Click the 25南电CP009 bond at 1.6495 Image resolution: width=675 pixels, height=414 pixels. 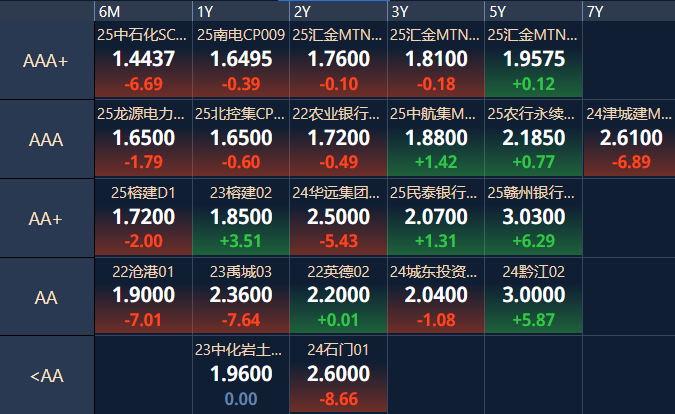tap(241, 60)
